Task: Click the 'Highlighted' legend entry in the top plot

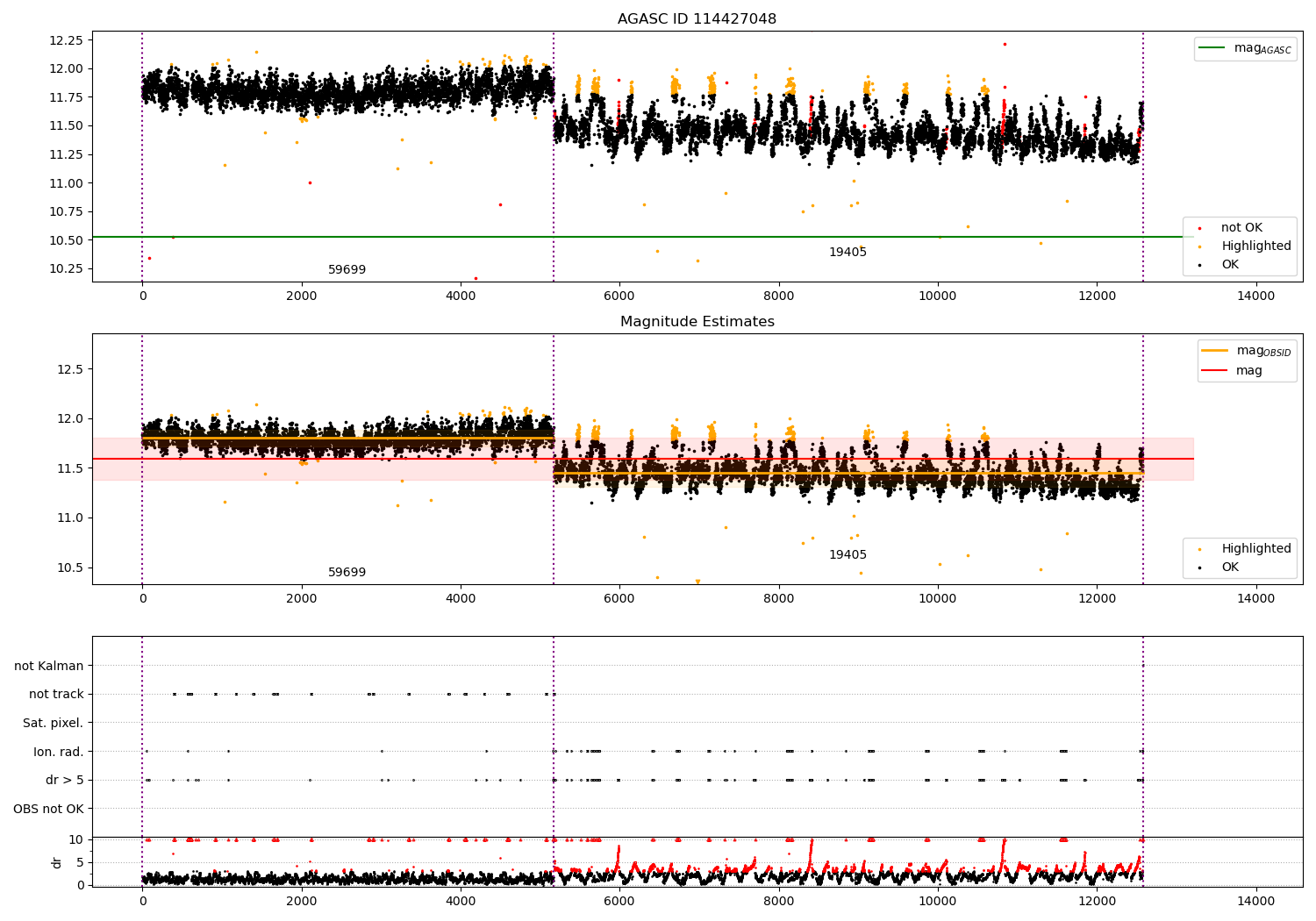Action: click(1255, 246)
